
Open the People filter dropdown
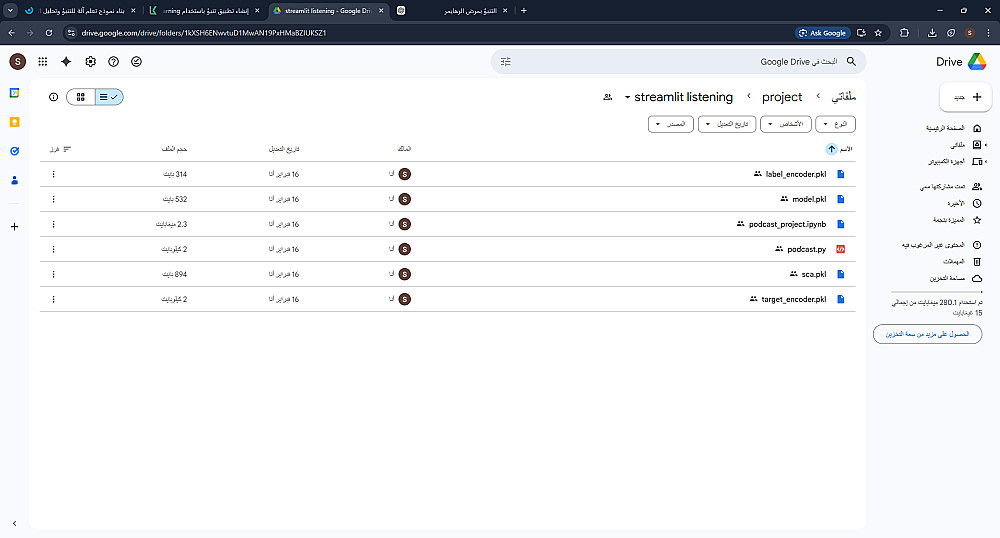[x=786, y=124]
